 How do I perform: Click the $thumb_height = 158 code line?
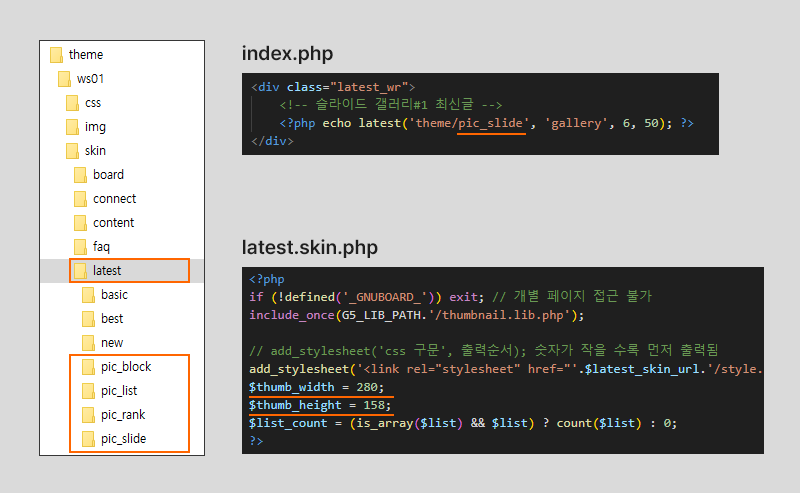(x=320, y=405)
